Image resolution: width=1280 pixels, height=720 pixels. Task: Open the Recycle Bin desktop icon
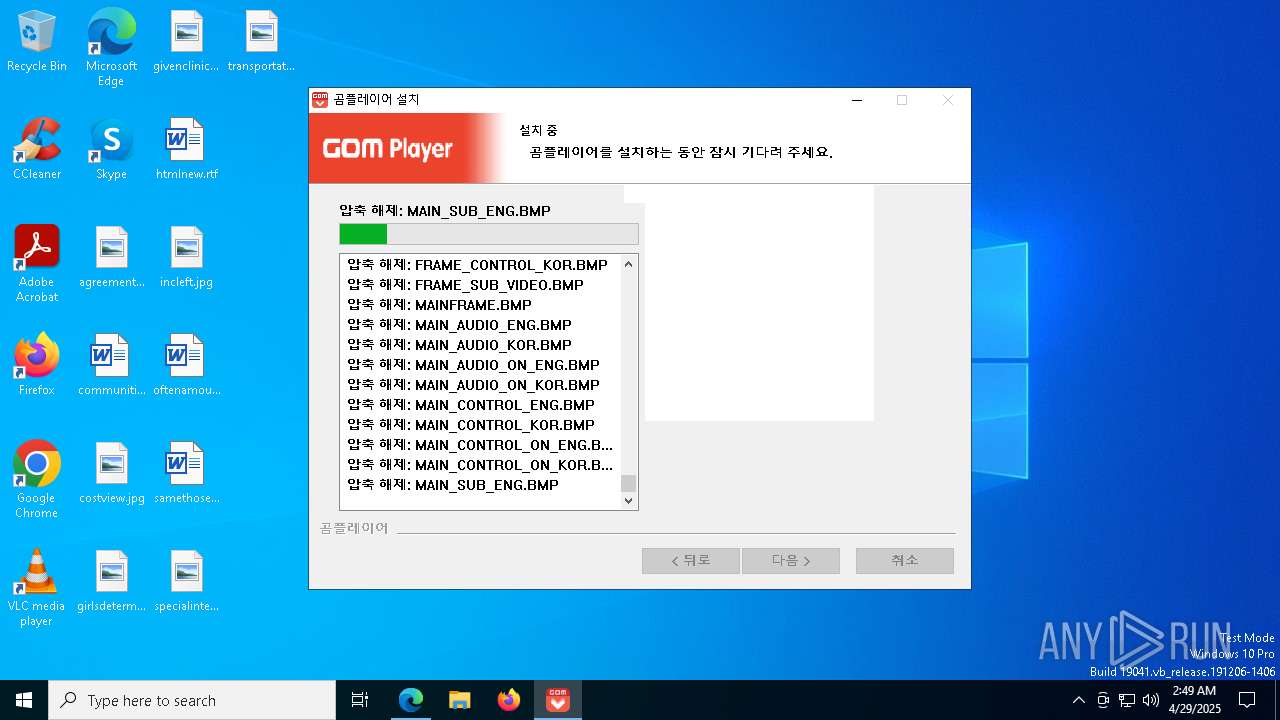[x=37, y=42]
